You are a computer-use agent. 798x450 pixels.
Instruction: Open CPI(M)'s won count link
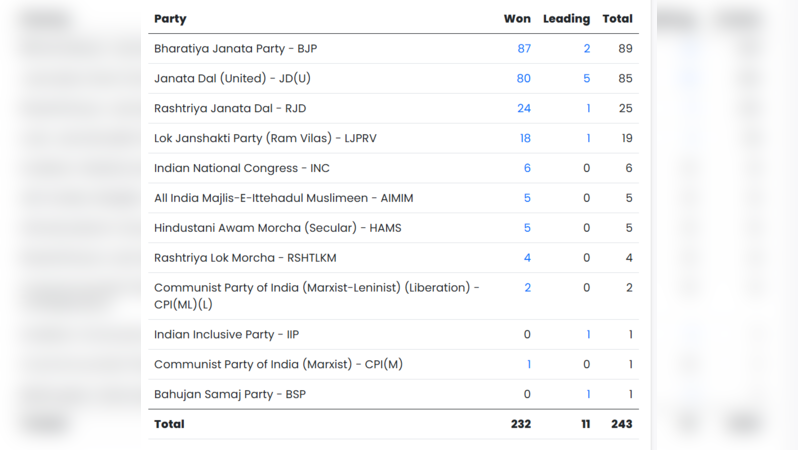(x=528, y=365)
